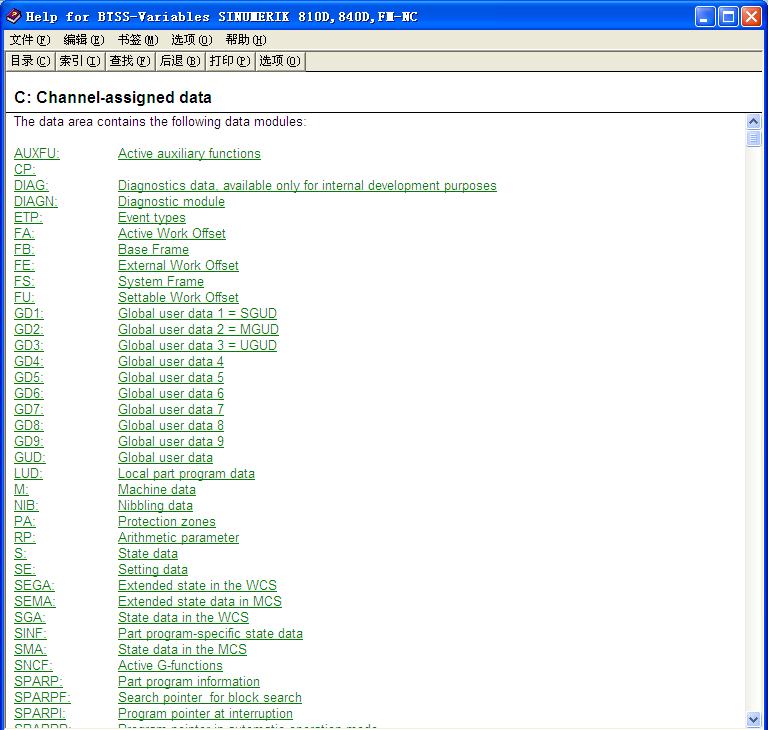The width and height of the screenshot is (768, 730).
Task: Open Nibbling data link
Action: [x=155, y=506]
